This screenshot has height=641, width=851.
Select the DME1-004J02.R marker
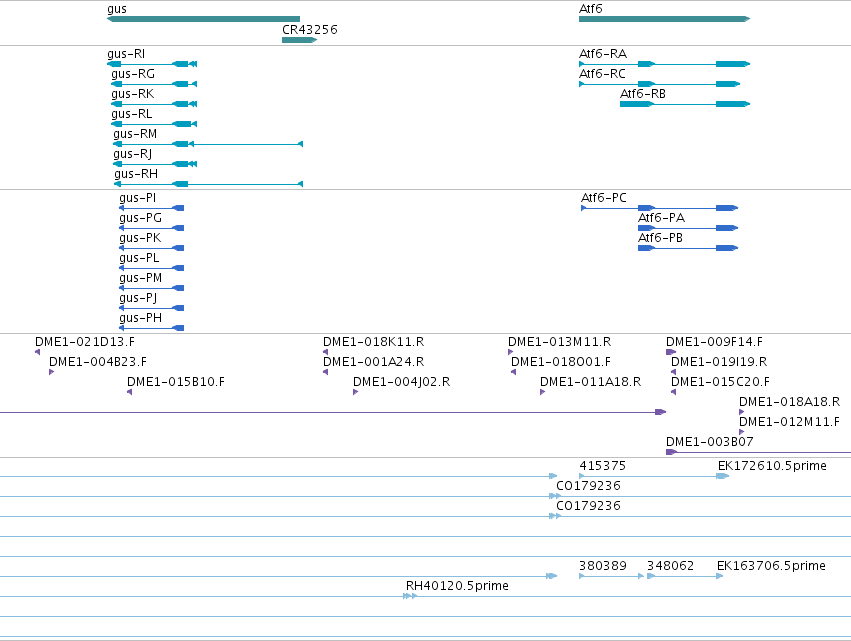tap(355, 392)
